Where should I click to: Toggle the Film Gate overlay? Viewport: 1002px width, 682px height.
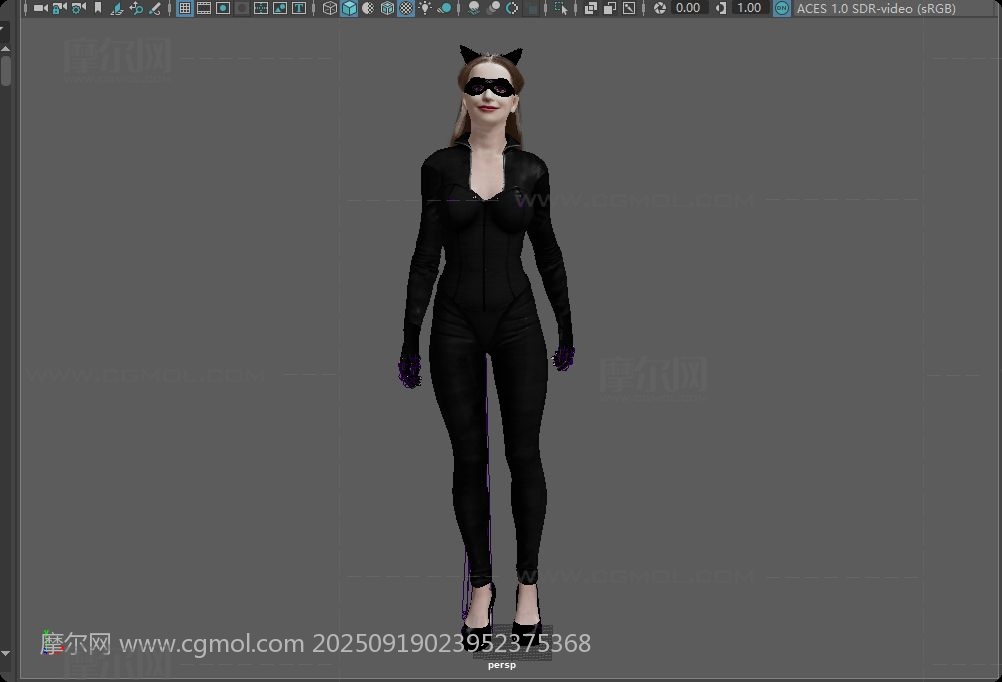click(204, 8)
